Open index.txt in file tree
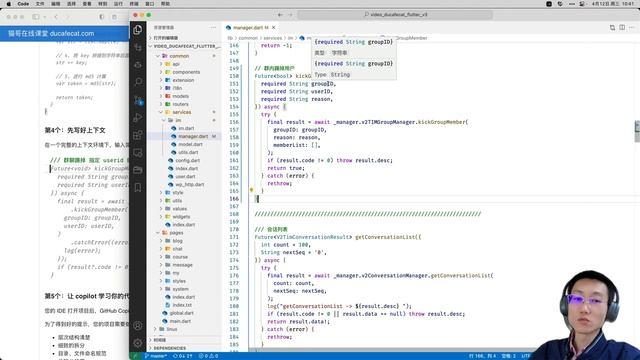The image size is (640, 360). coord(182,305)
